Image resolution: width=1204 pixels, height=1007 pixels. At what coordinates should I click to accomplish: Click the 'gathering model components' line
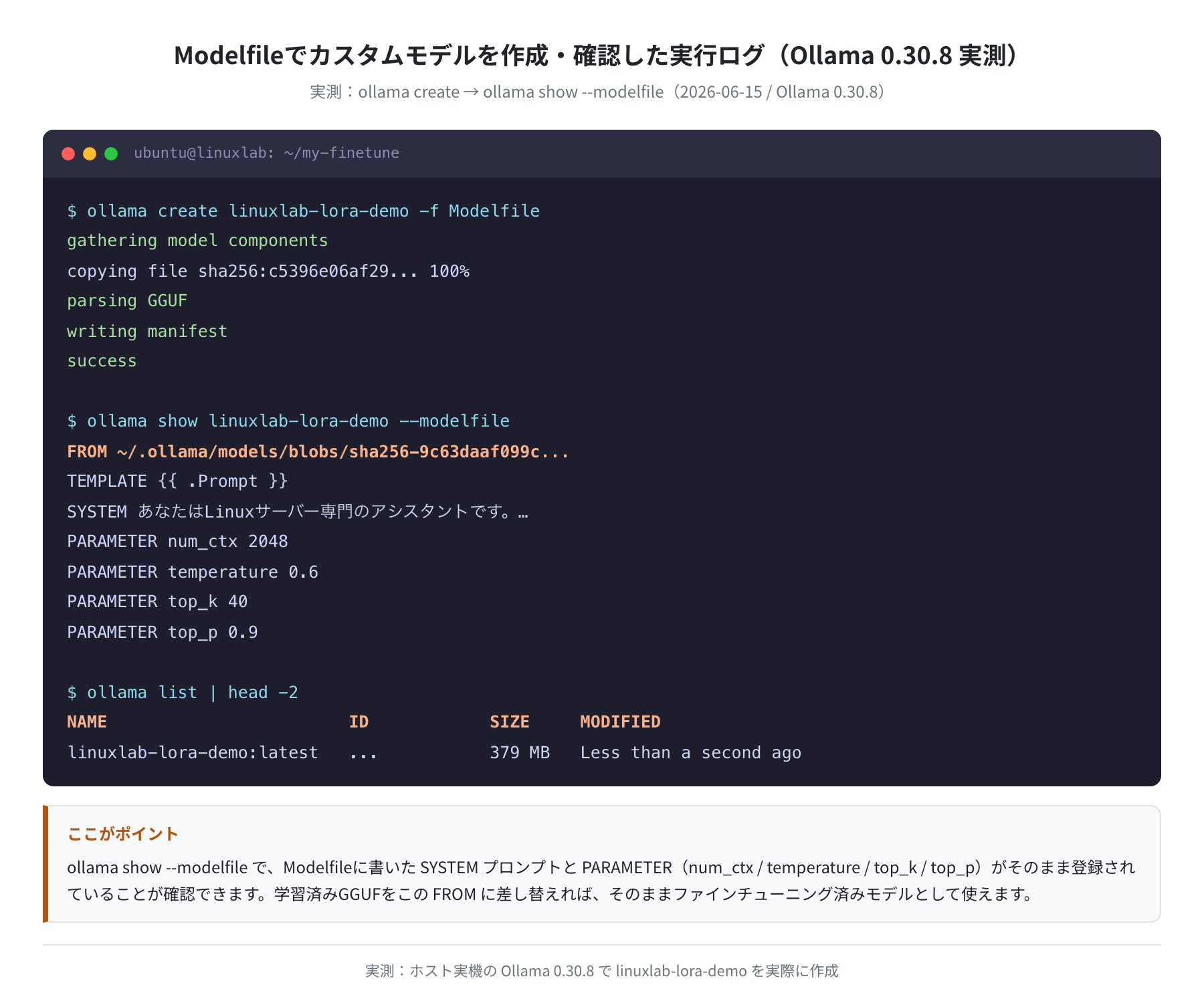(197, 241)
